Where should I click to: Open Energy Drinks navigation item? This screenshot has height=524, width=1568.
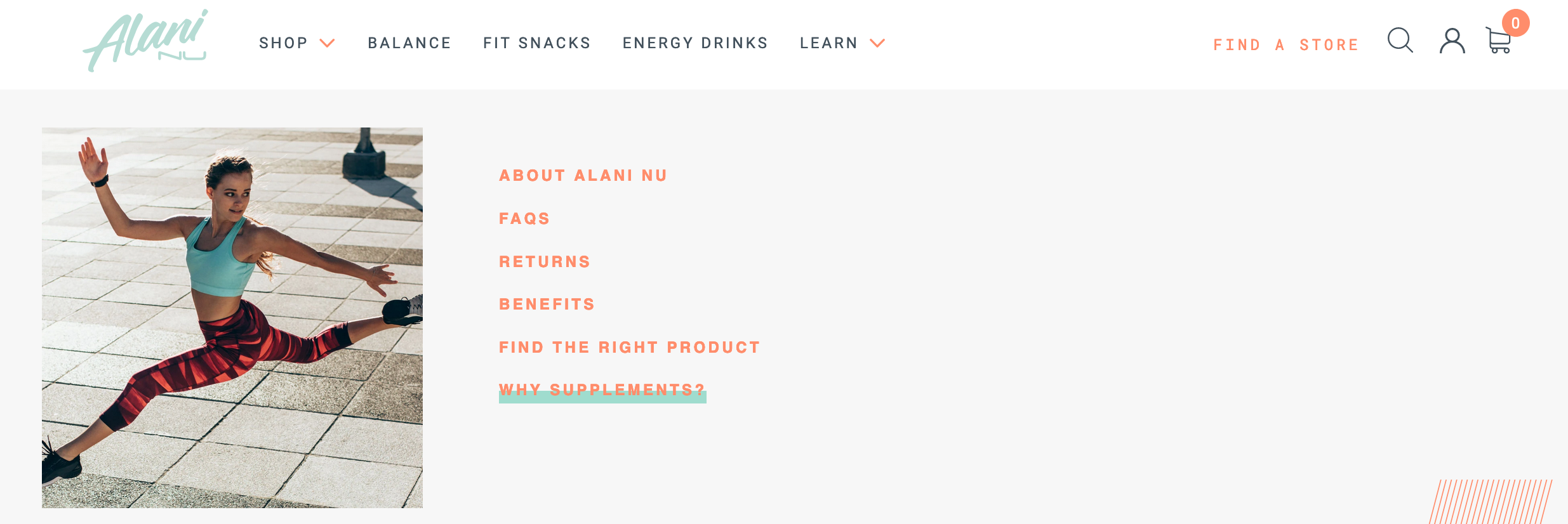695,43
